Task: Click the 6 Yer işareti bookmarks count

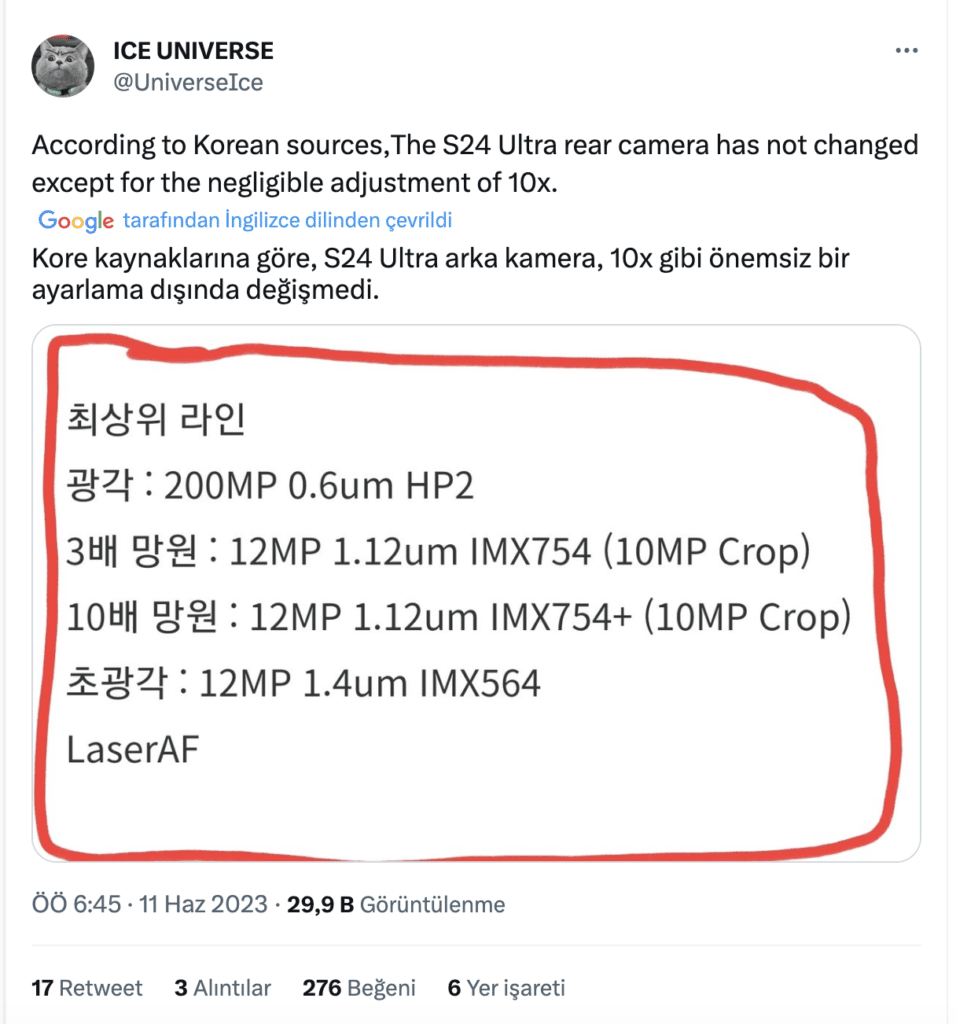Action: pyautogui.click(x=506, y=988)
